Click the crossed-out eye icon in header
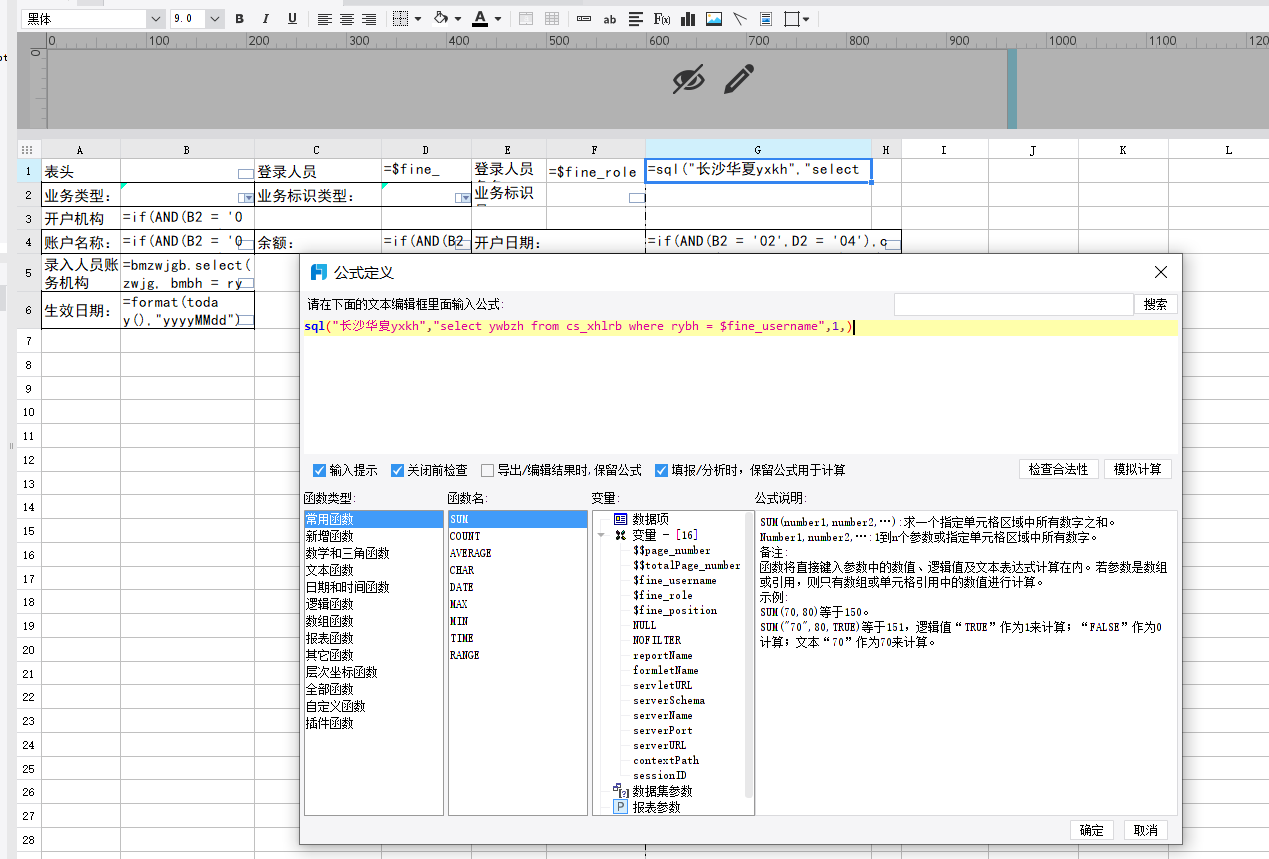The height and width of the screenshot is (859, 1269). coord(688,79)
